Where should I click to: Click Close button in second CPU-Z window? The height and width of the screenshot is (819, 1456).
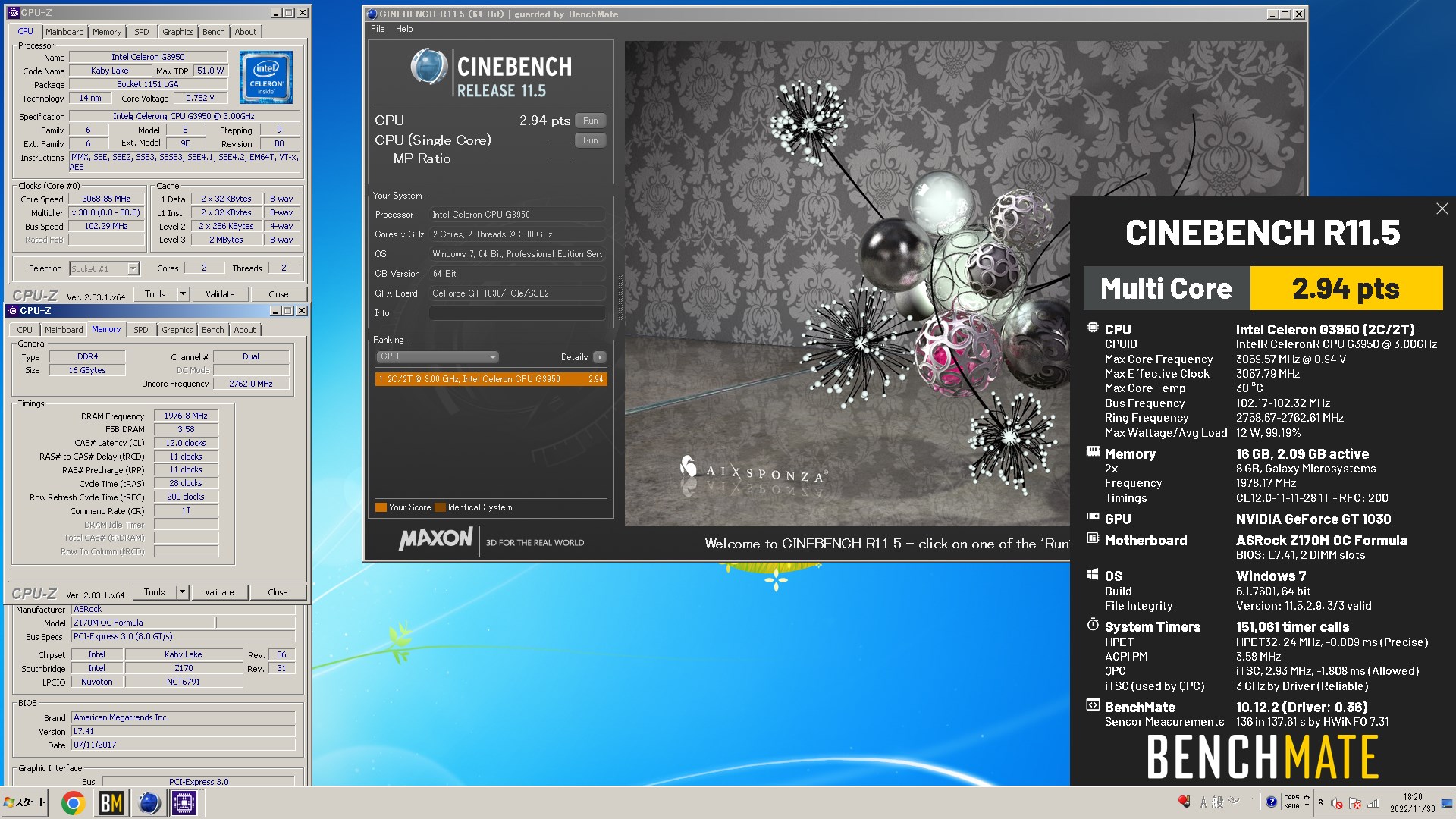[x=278, y=592]
